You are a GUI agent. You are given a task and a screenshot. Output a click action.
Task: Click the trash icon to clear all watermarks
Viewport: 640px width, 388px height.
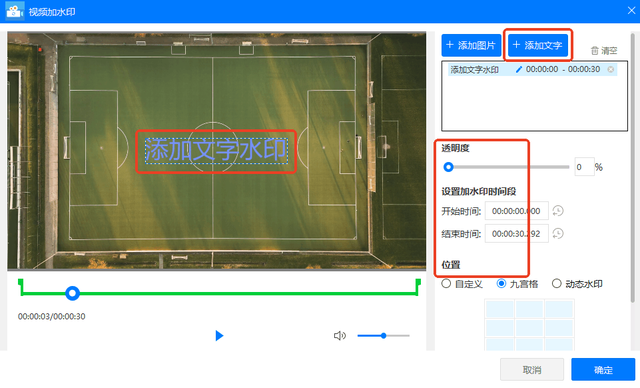[x=595, y=51]
